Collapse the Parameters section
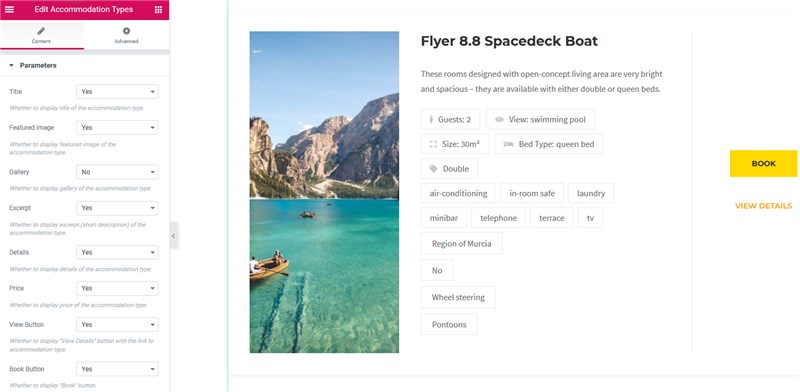This screenshot has width=800, height=392. 33,65
